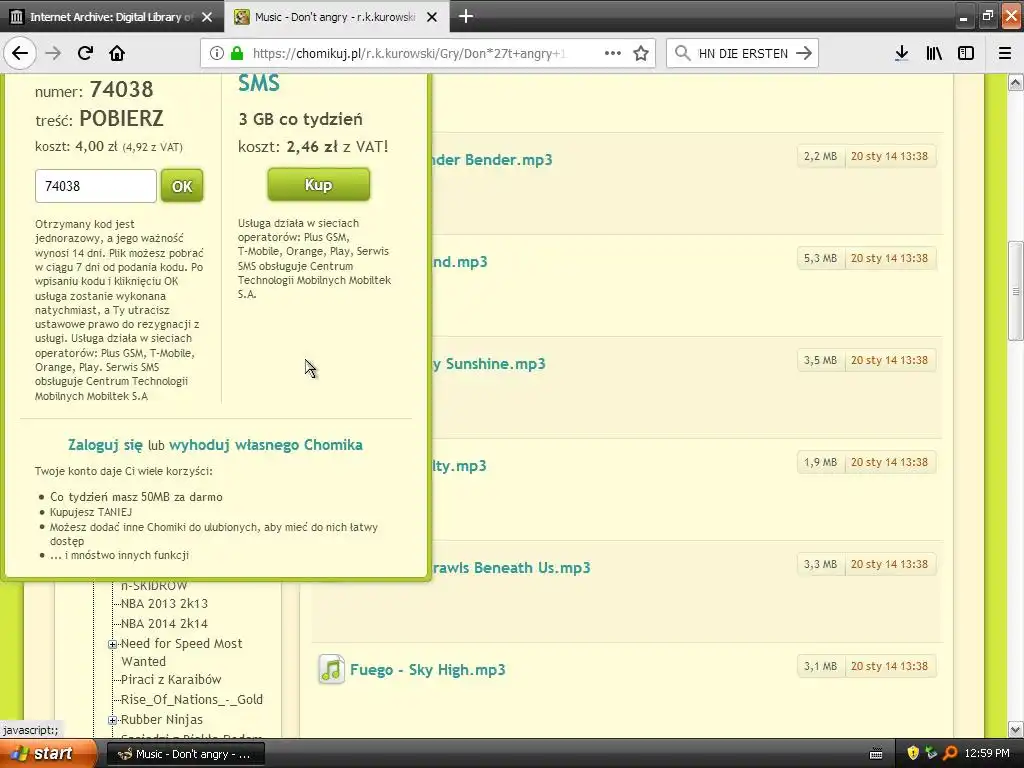Open the Library toolbar icon

click(x=934, y=53)
